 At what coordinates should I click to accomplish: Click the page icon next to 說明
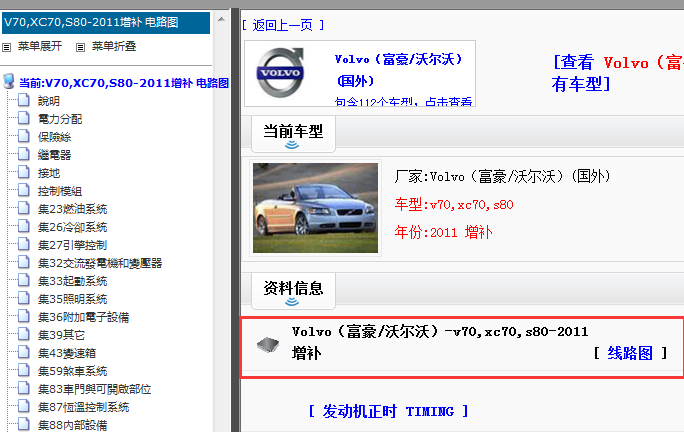[x=24, y=100]
